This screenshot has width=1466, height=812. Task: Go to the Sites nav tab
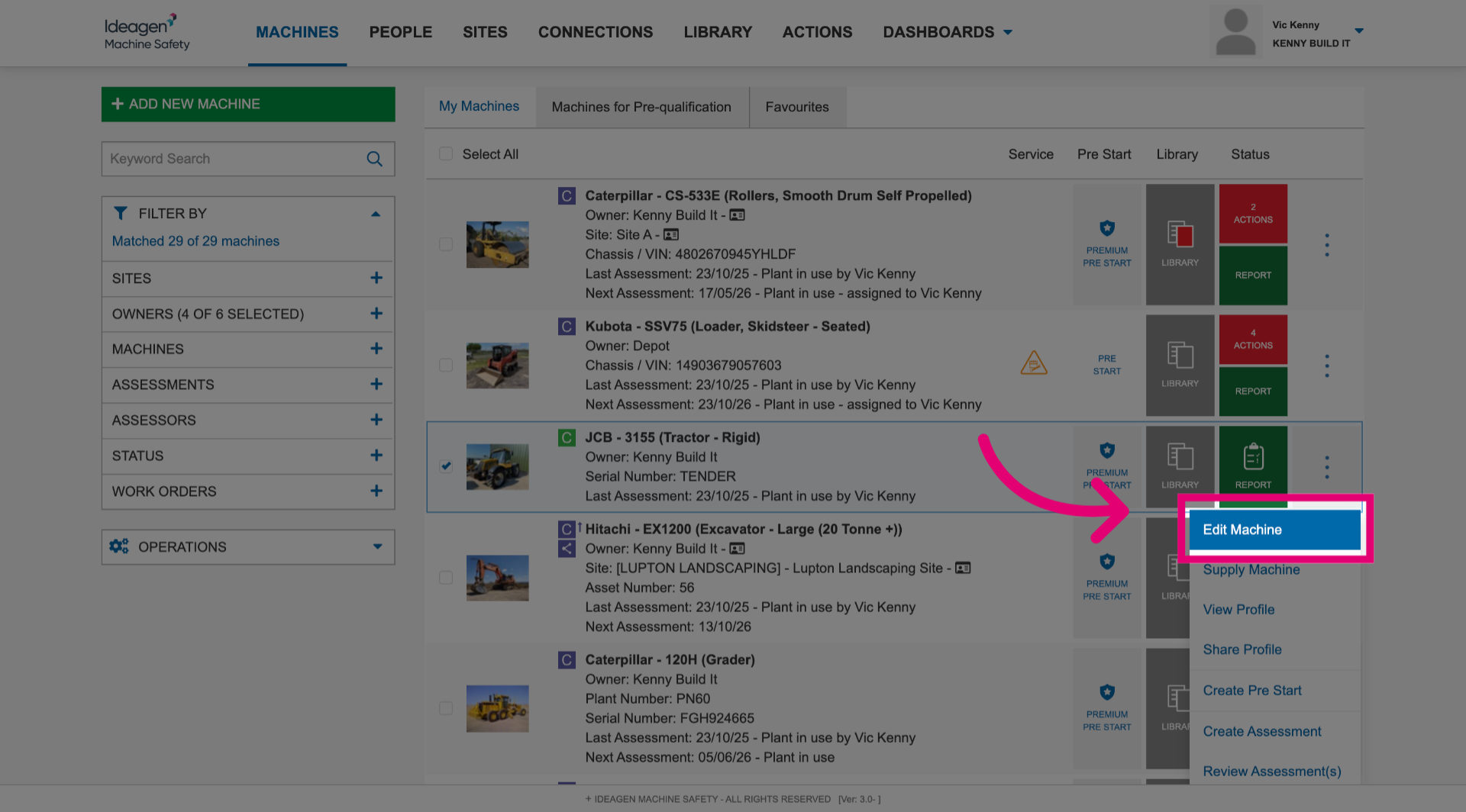tap(485, 32)
